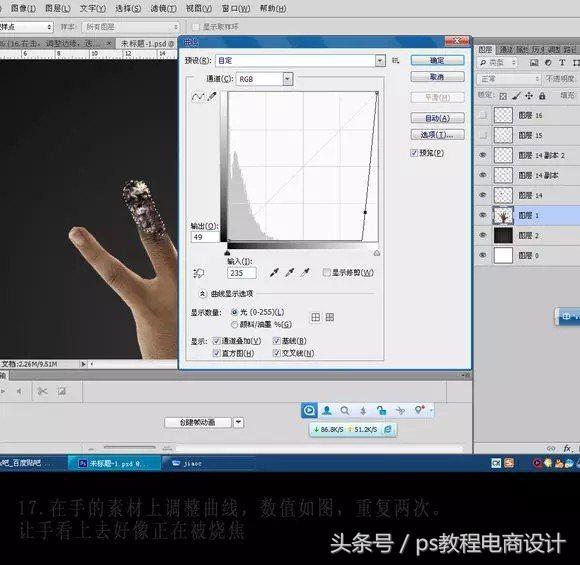Click the 选项(T)... options button
The image size is (580, 565).
(437, 135)
